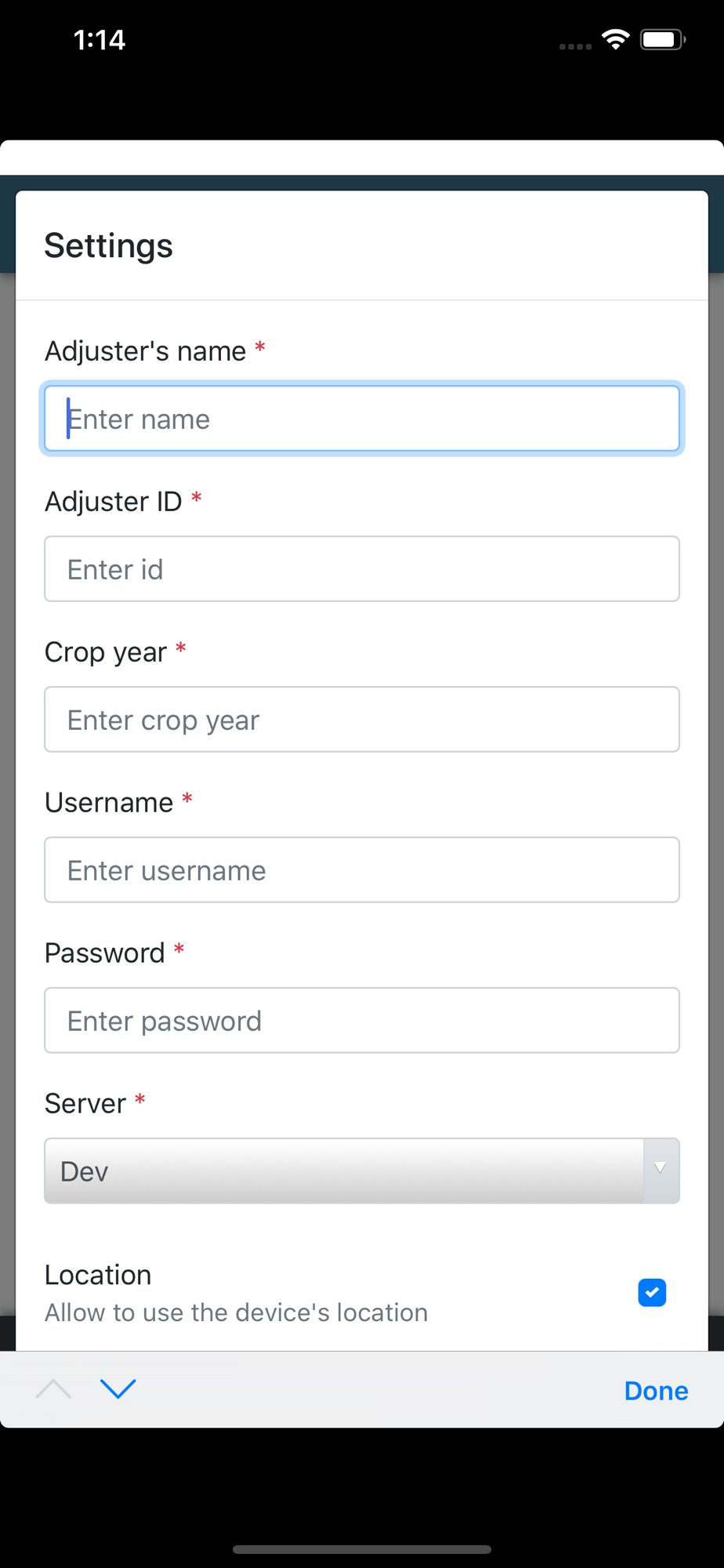Tap the cellular signal dots icon

(x=575, y=46)
